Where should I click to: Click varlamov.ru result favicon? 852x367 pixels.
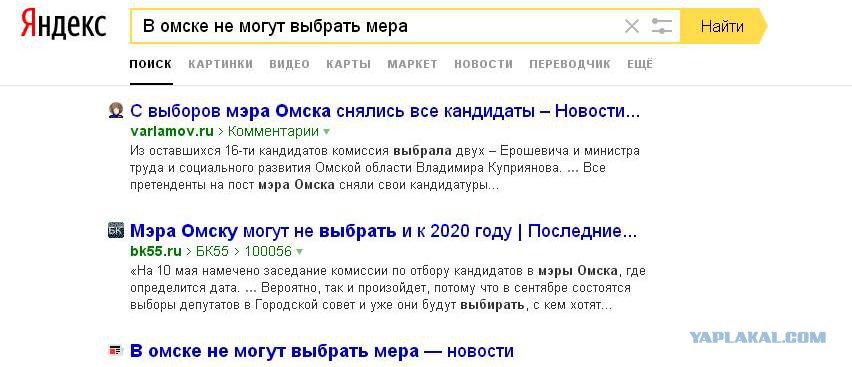click(116, 110)
